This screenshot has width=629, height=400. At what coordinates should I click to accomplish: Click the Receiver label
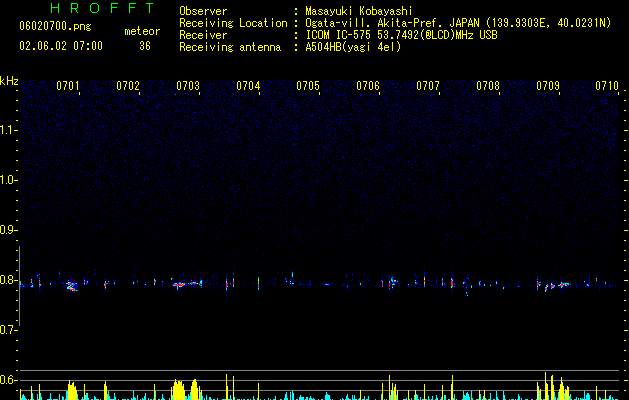[x=203, y=35]
